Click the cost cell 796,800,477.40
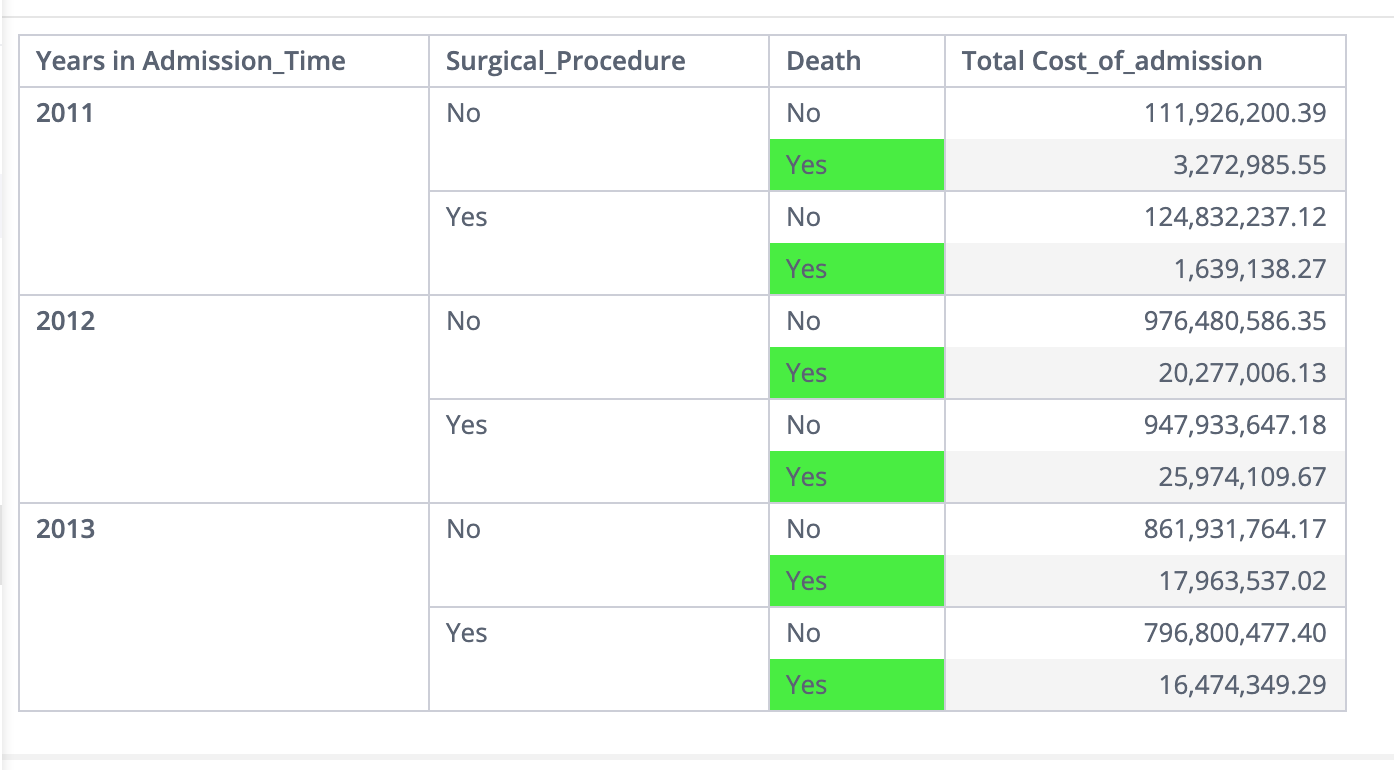Viewport: 1394px width, 770px height. (x=1234, y=633)
